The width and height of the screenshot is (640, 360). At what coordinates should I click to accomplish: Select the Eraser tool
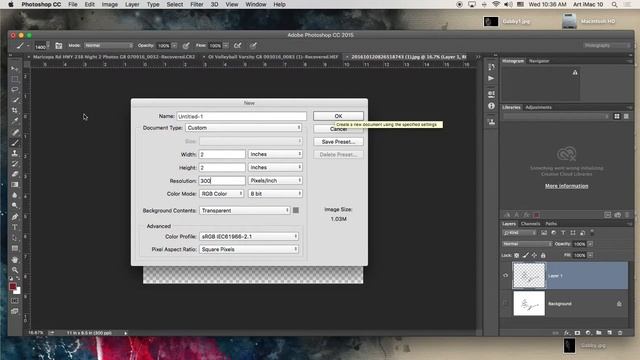pos(15,174)
